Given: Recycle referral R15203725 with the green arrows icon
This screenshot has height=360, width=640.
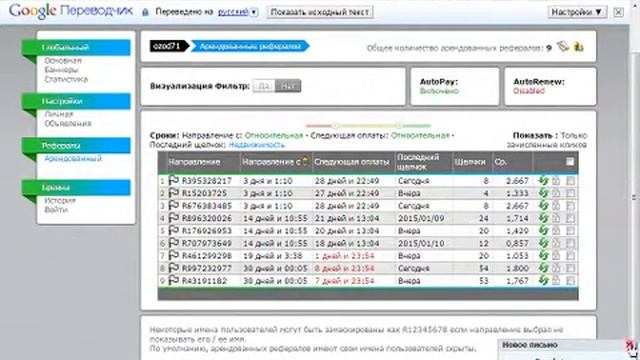Looking at the screenshot, I should 543,193.
